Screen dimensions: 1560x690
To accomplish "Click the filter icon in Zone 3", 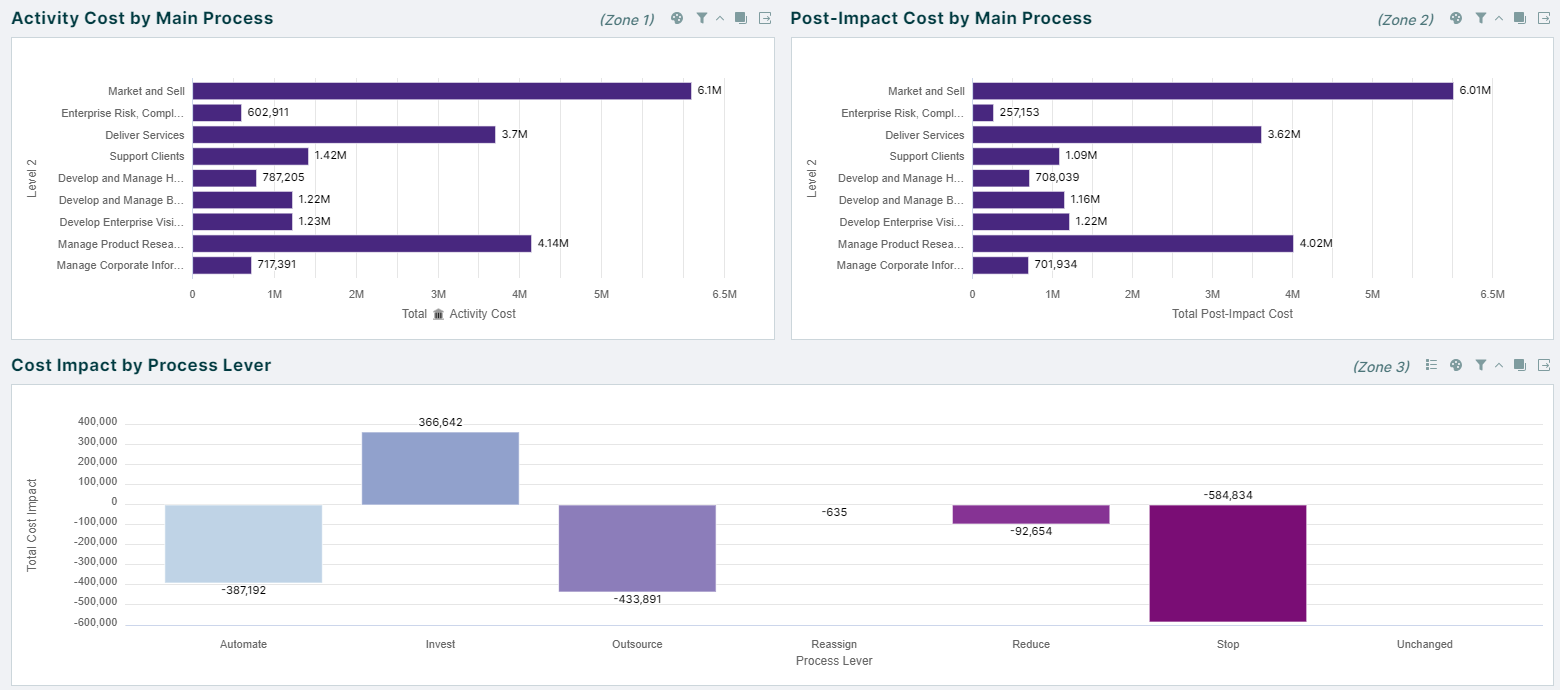I will [x=1481, y=365].
